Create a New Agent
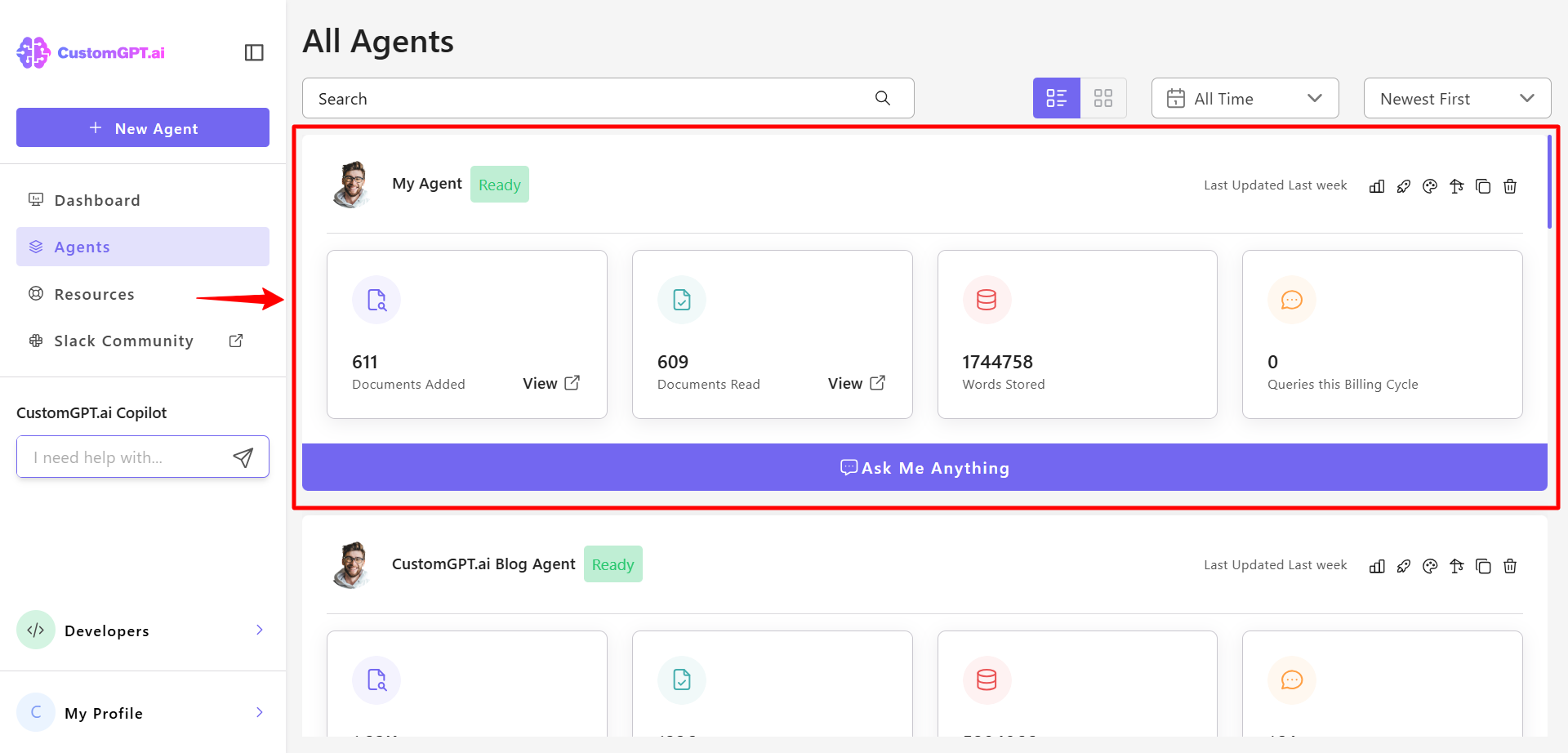 click(143, 127)
